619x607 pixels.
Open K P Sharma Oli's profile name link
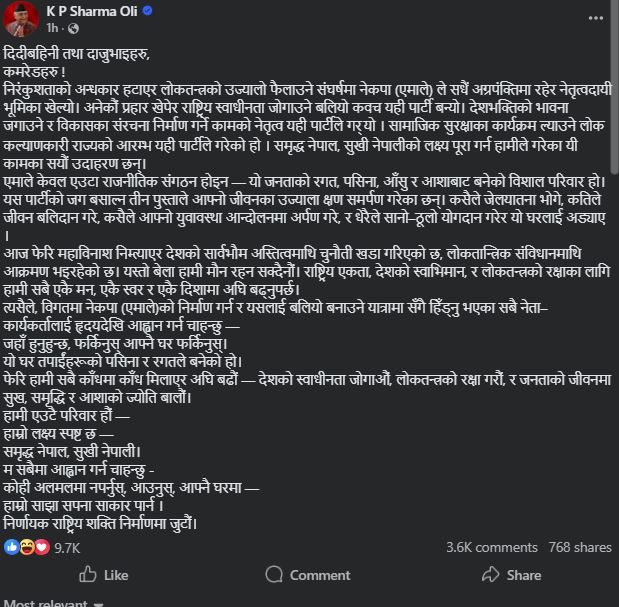click(92, 11)
